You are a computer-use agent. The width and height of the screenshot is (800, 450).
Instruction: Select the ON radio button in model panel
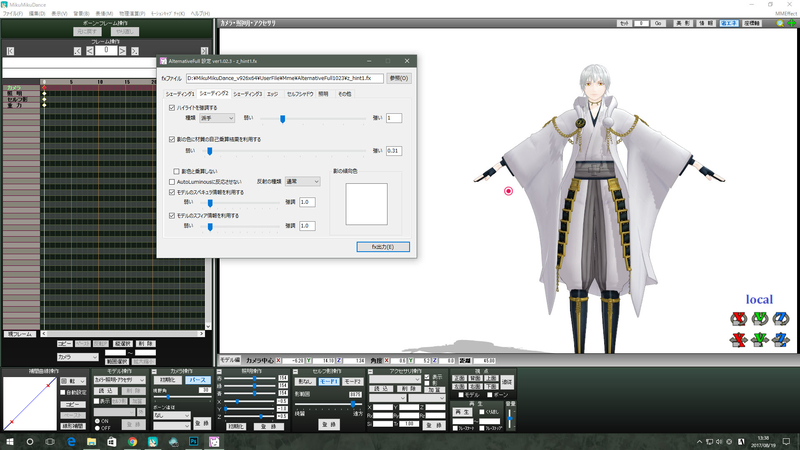(x=97, y=421)
